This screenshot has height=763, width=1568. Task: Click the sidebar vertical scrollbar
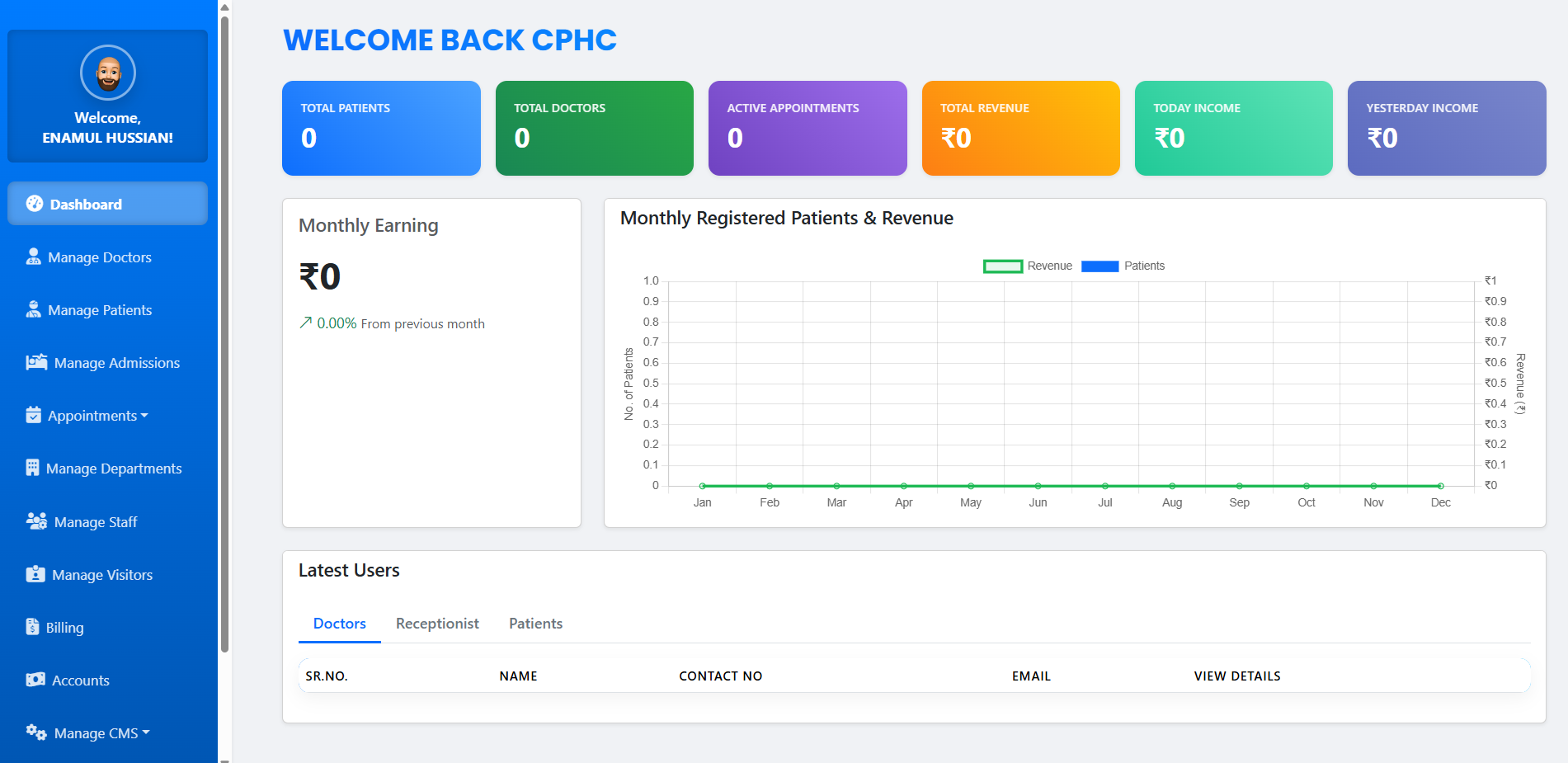coord(224,330)
